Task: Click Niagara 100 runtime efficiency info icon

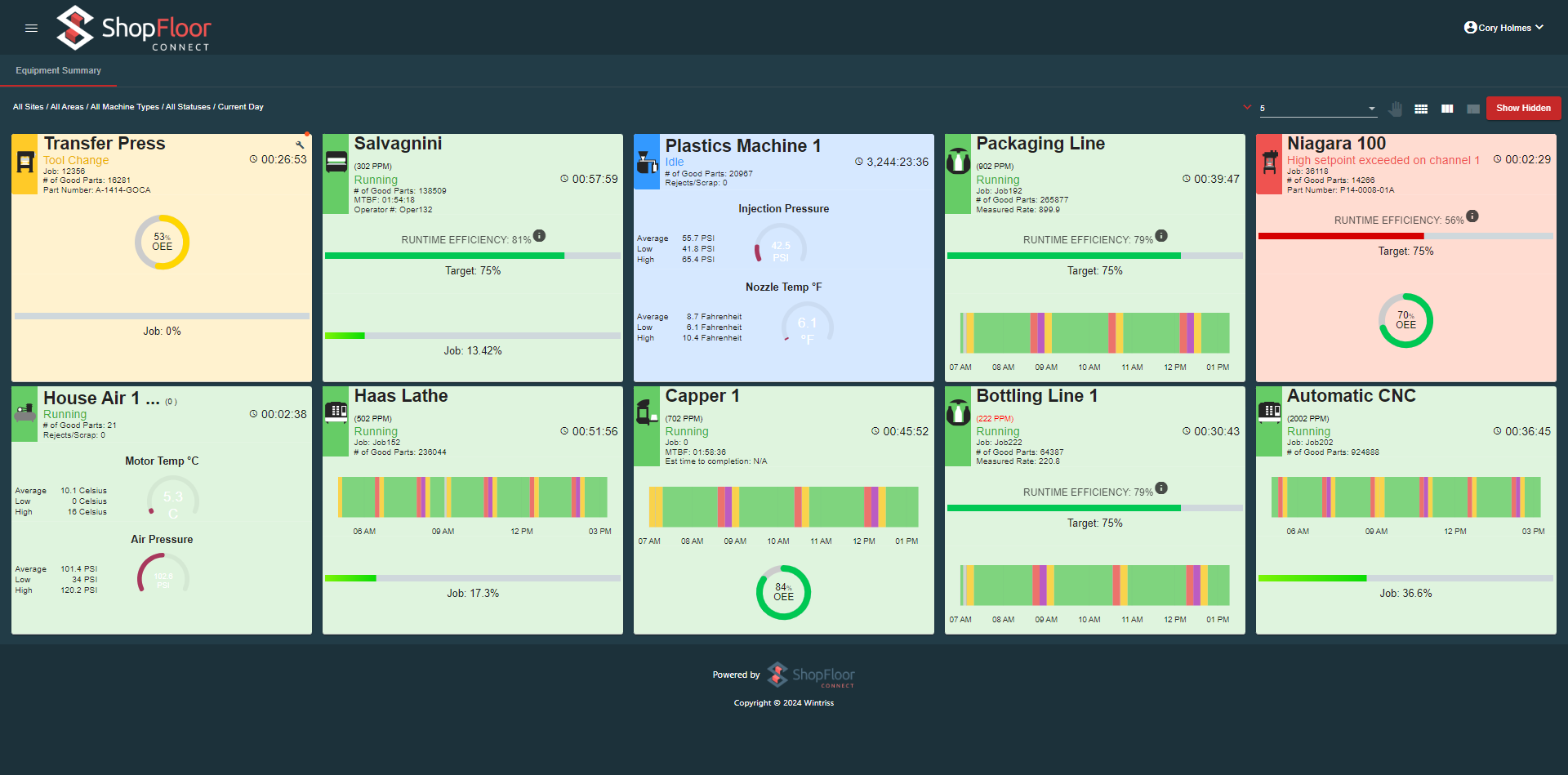Action: (x=1472, y=216)
